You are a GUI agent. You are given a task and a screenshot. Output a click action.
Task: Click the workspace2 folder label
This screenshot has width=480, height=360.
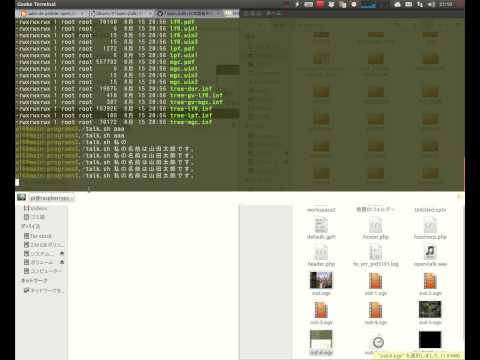(x=321, y=210)
